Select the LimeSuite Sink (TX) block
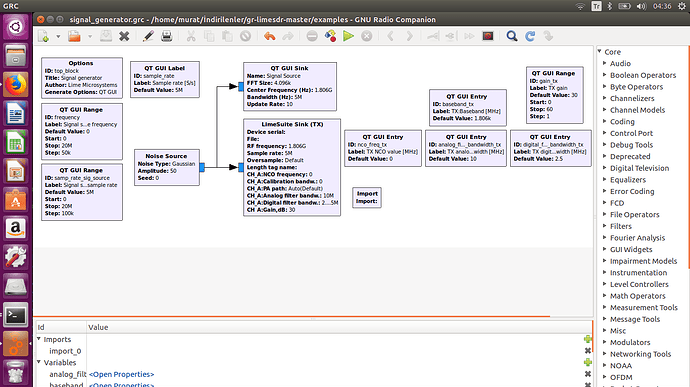Screen dimensions: 690x387 pos(292,167)
